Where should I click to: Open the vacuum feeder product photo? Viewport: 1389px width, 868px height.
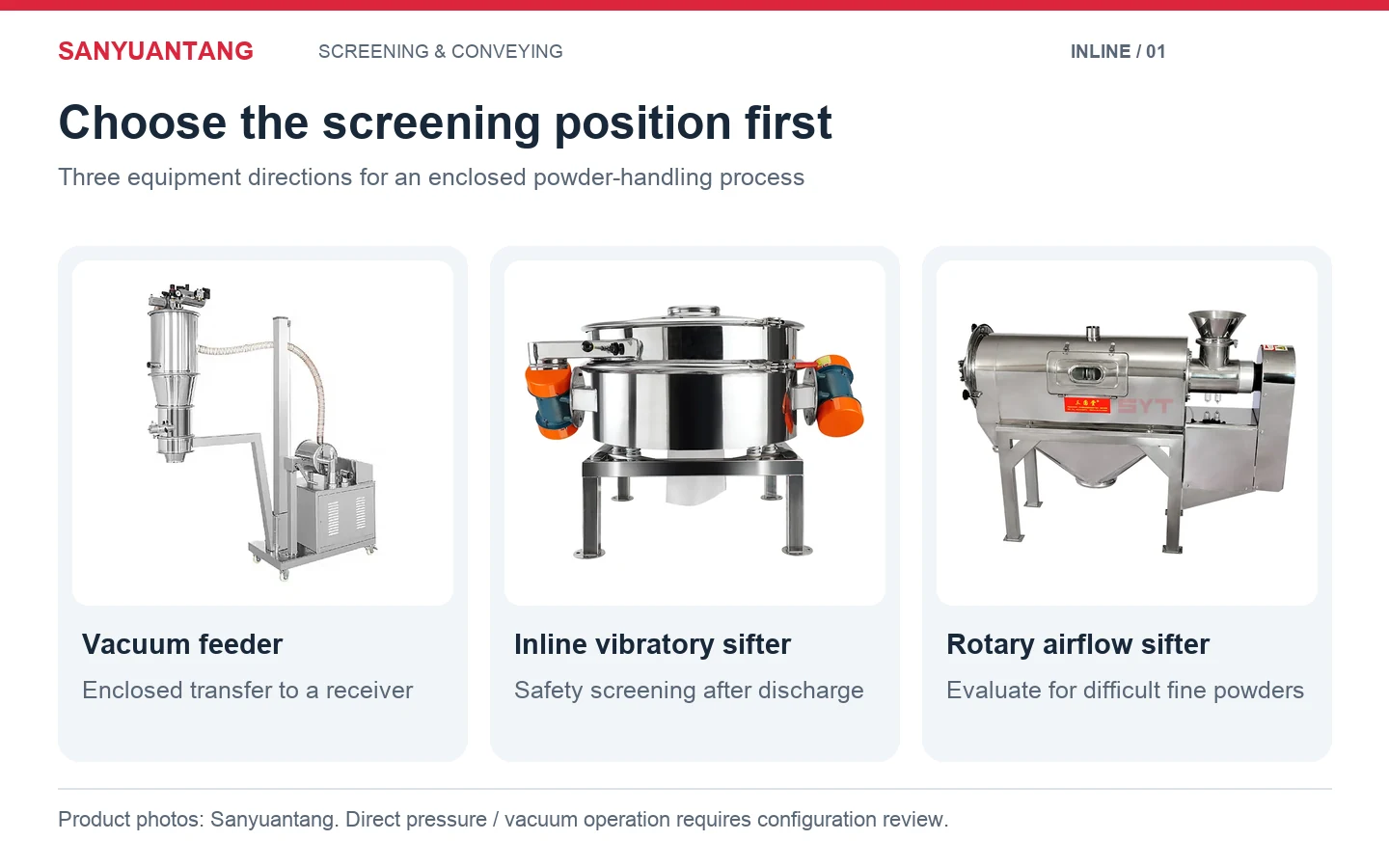[x=262, y=433]
